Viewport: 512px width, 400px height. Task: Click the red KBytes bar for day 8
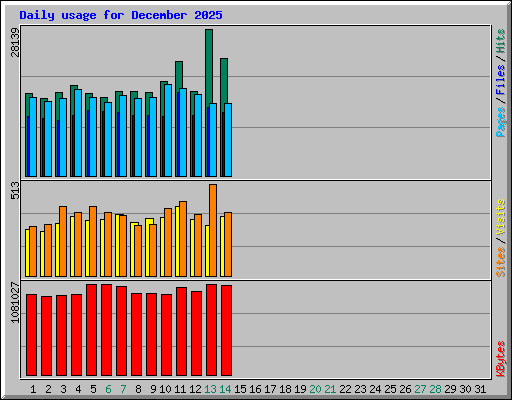[137, 334]
